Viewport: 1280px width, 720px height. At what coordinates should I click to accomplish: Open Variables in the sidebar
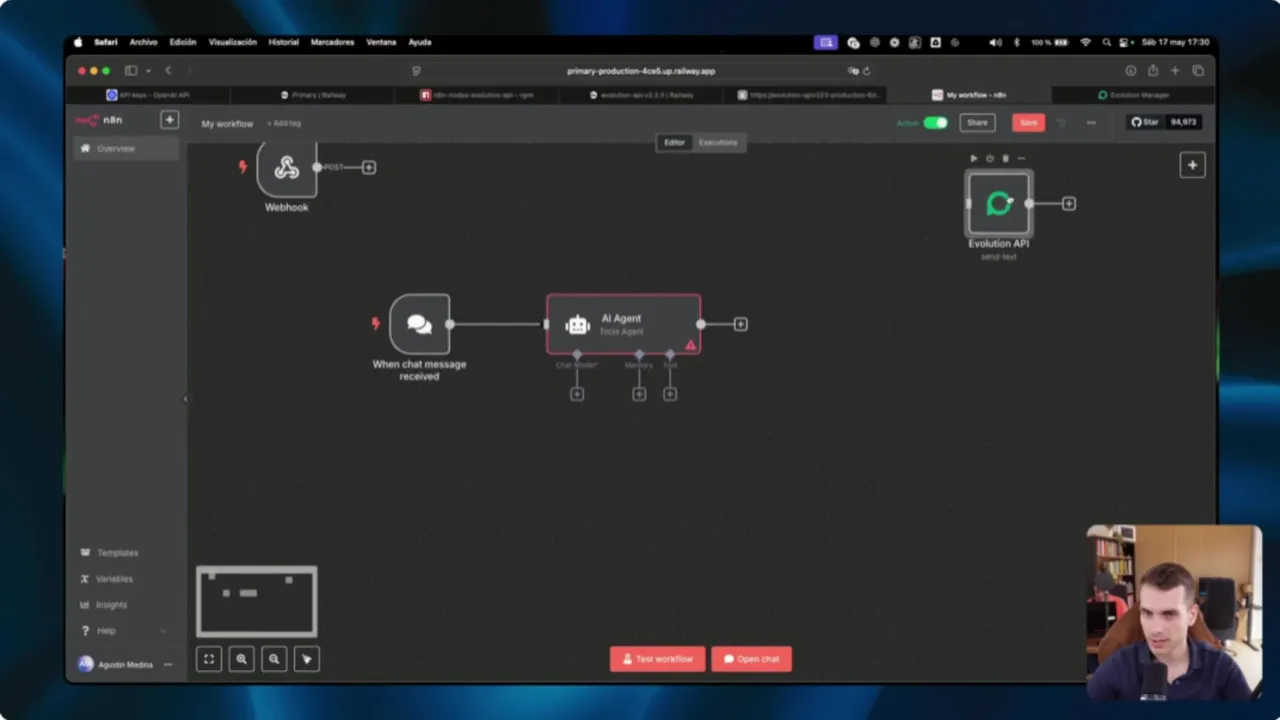point(114,579)
